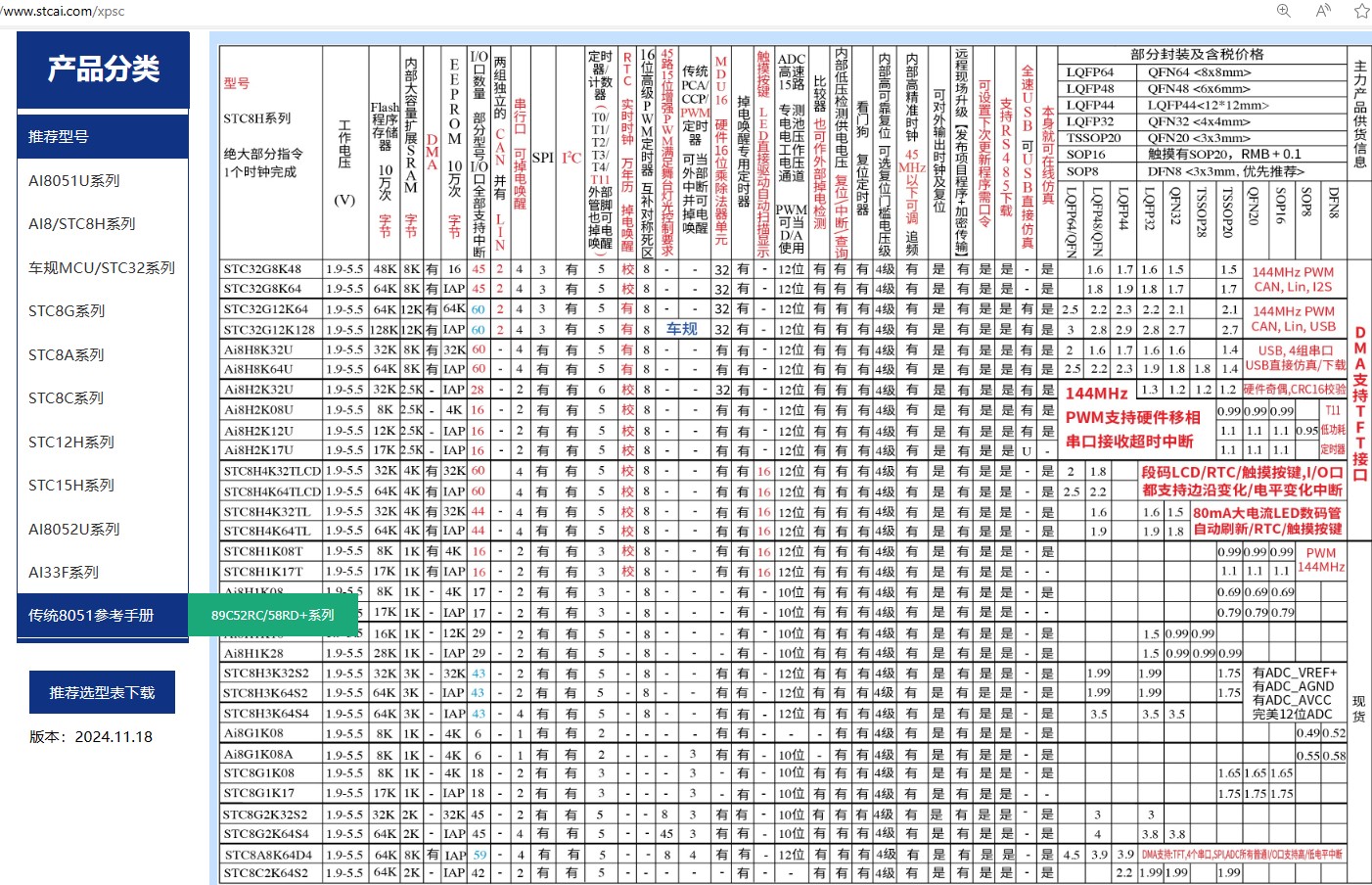Click the STC8H4K32TLCD row name
The width and height of the screenshot is (1372, 885).
click(272, 471)
